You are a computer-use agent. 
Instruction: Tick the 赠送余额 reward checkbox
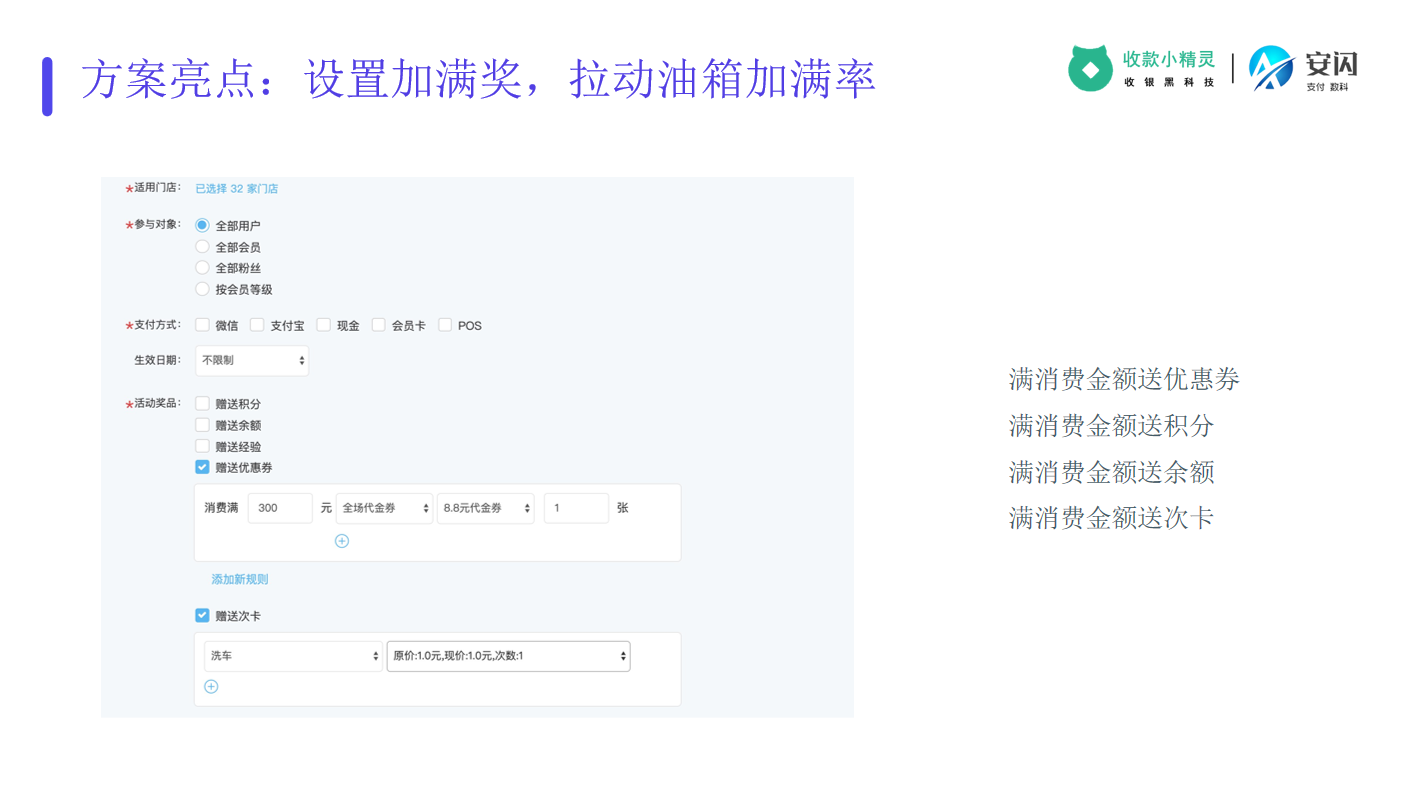[202, 425]
